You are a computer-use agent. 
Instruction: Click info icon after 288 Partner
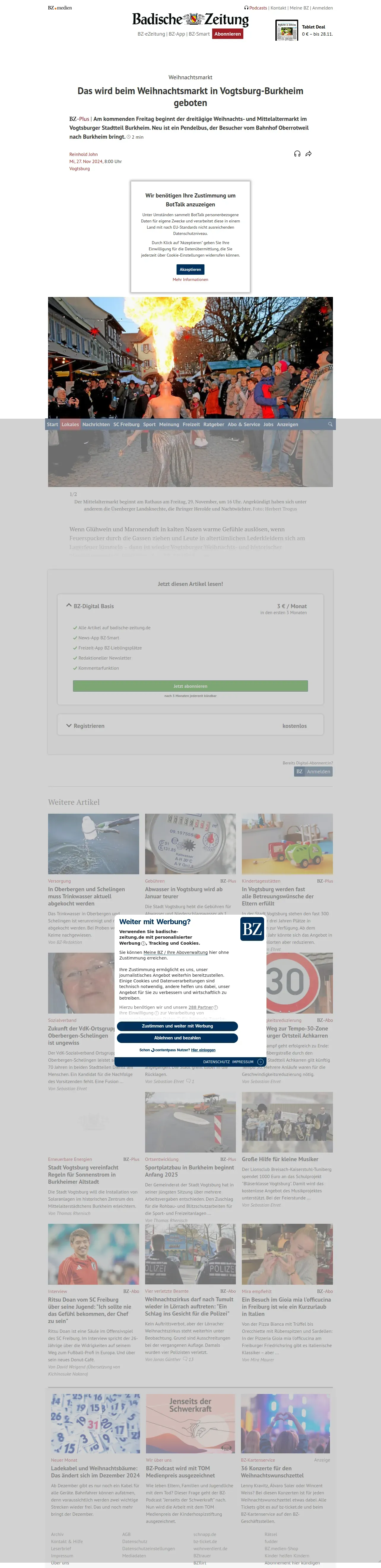pyautogui.click(x=216, y=1007)
